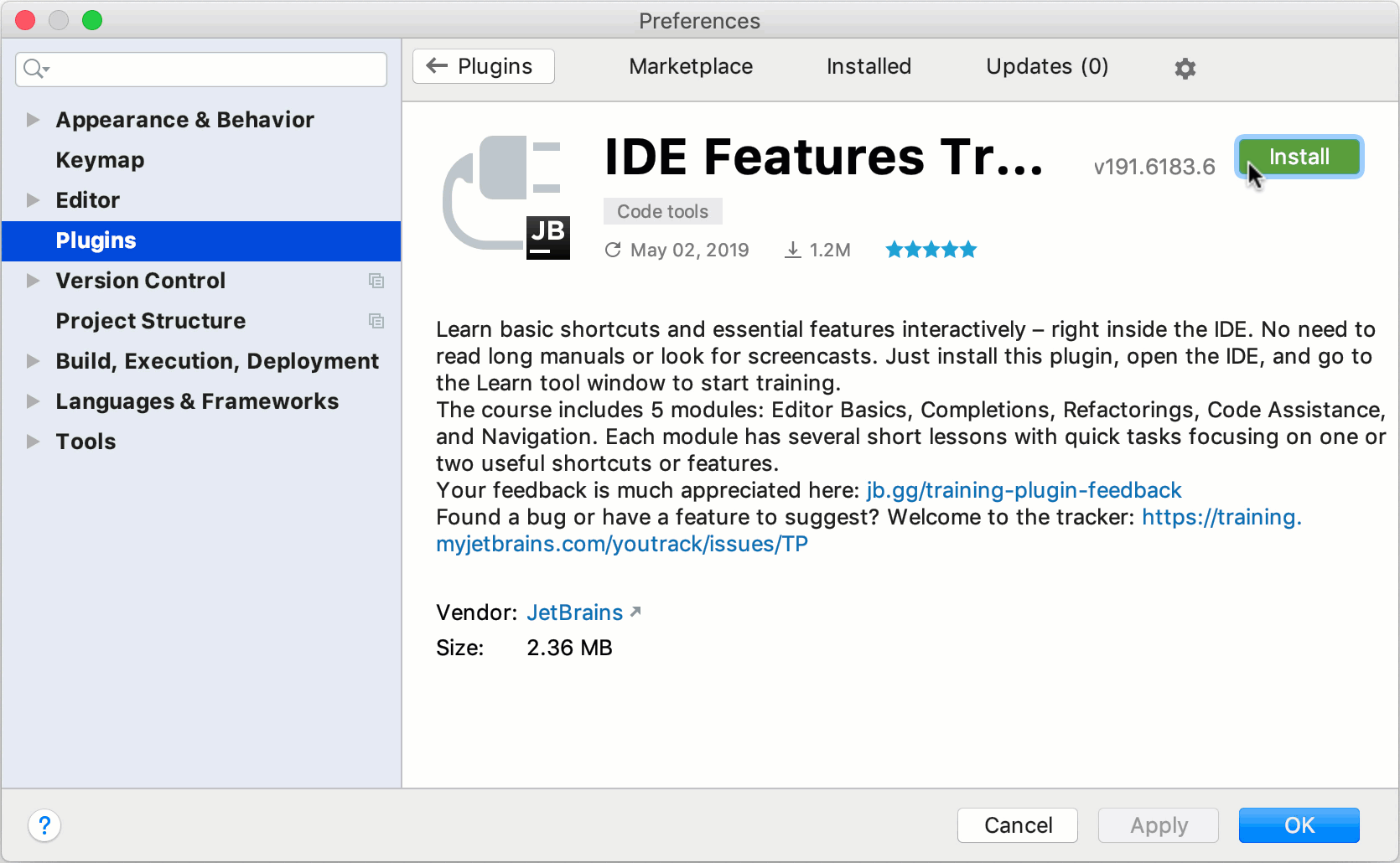Expand the Appearance & Behavior node

coord(33,120)
